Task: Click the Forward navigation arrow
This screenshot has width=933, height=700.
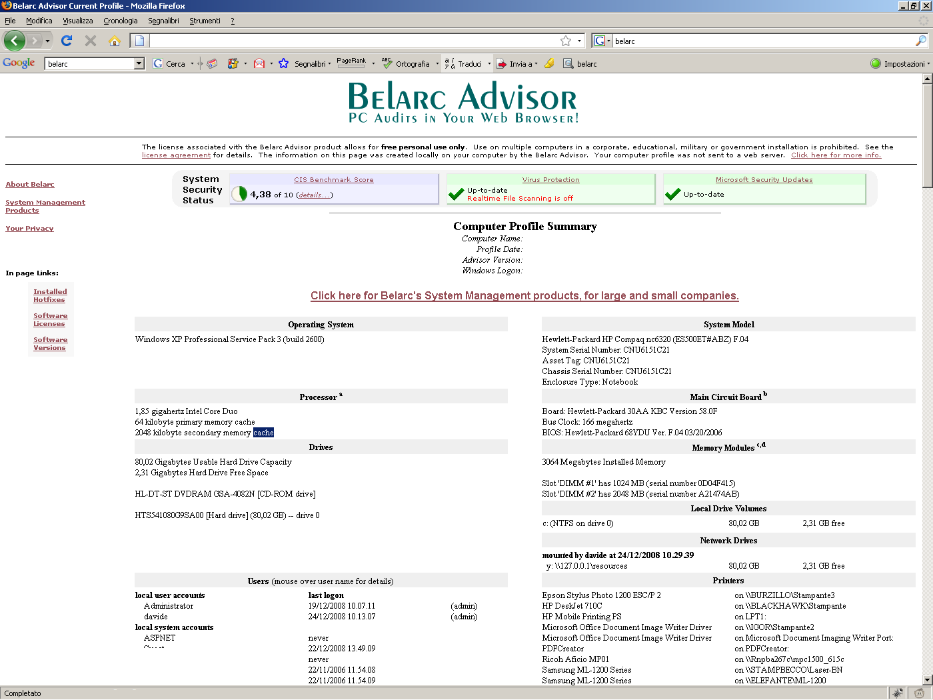Action: tap(35, 40)
